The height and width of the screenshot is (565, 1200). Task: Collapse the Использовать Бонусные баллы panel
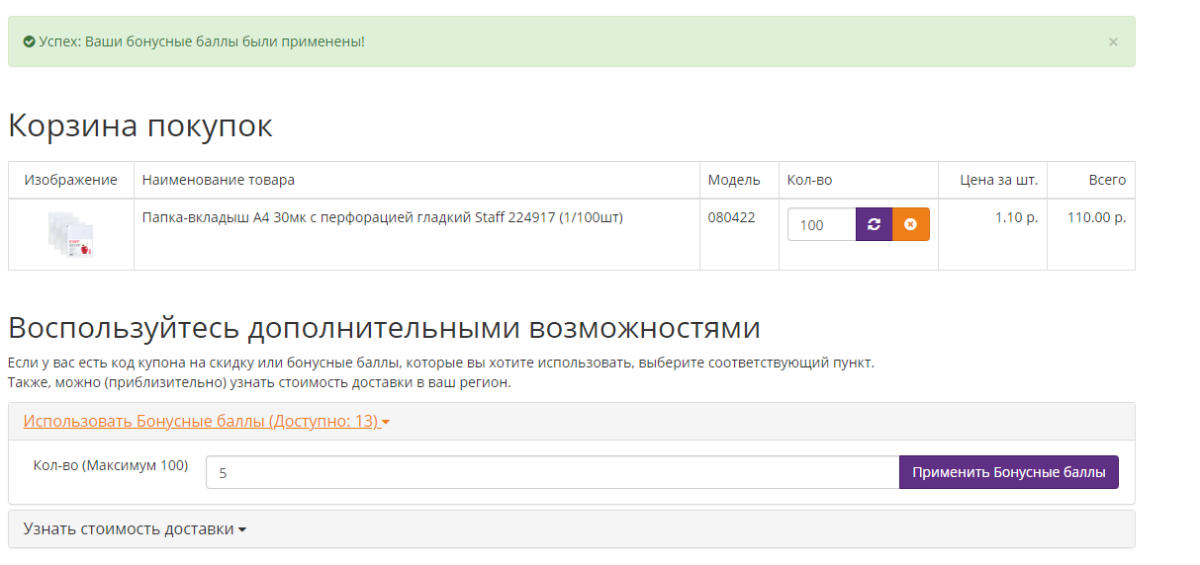coord(206,422)
